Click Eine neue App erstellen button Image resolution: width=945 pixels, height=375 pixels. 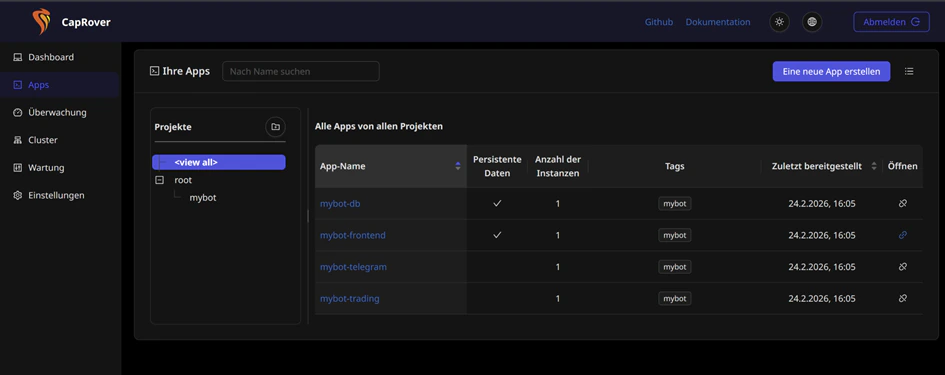(x=831, y=71)
